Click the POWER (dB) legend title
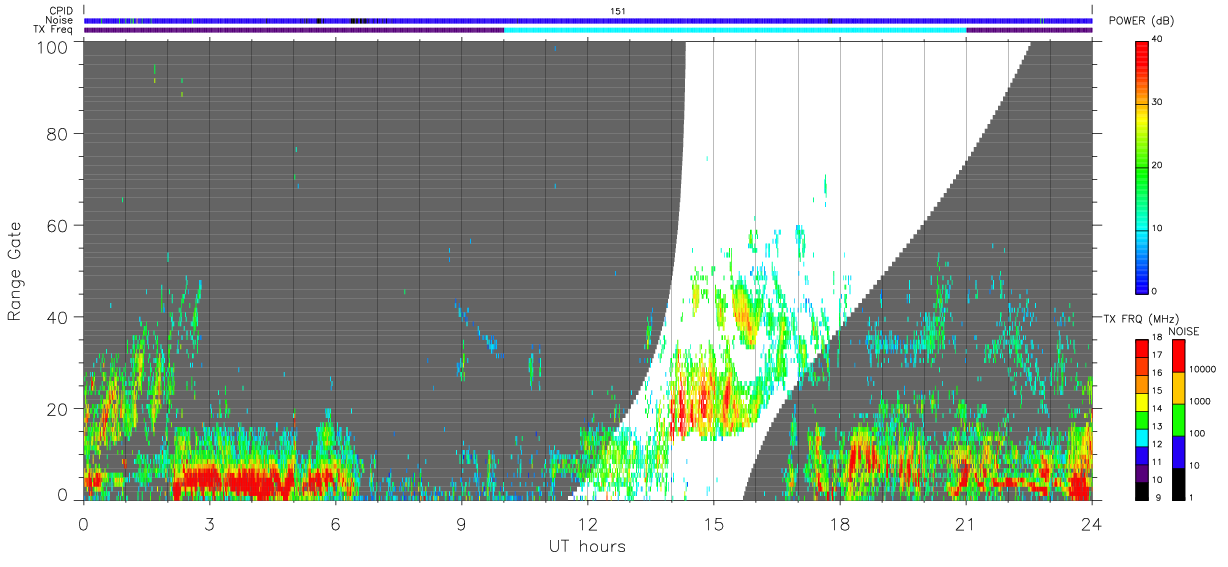This screenshot has width=1228, height=567. [1140, 21]
